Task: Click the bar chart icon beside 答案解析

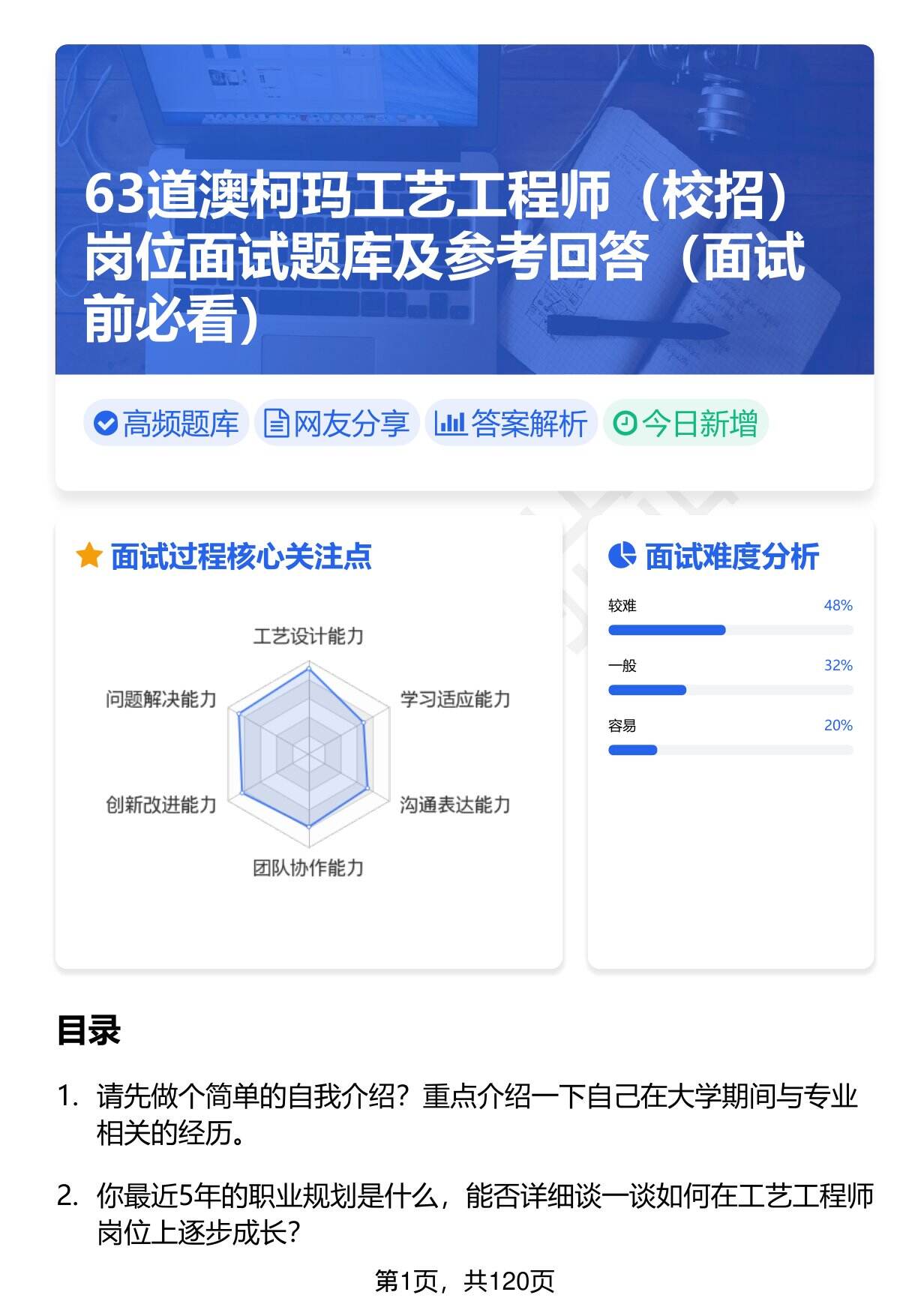Action: [450, 424]
